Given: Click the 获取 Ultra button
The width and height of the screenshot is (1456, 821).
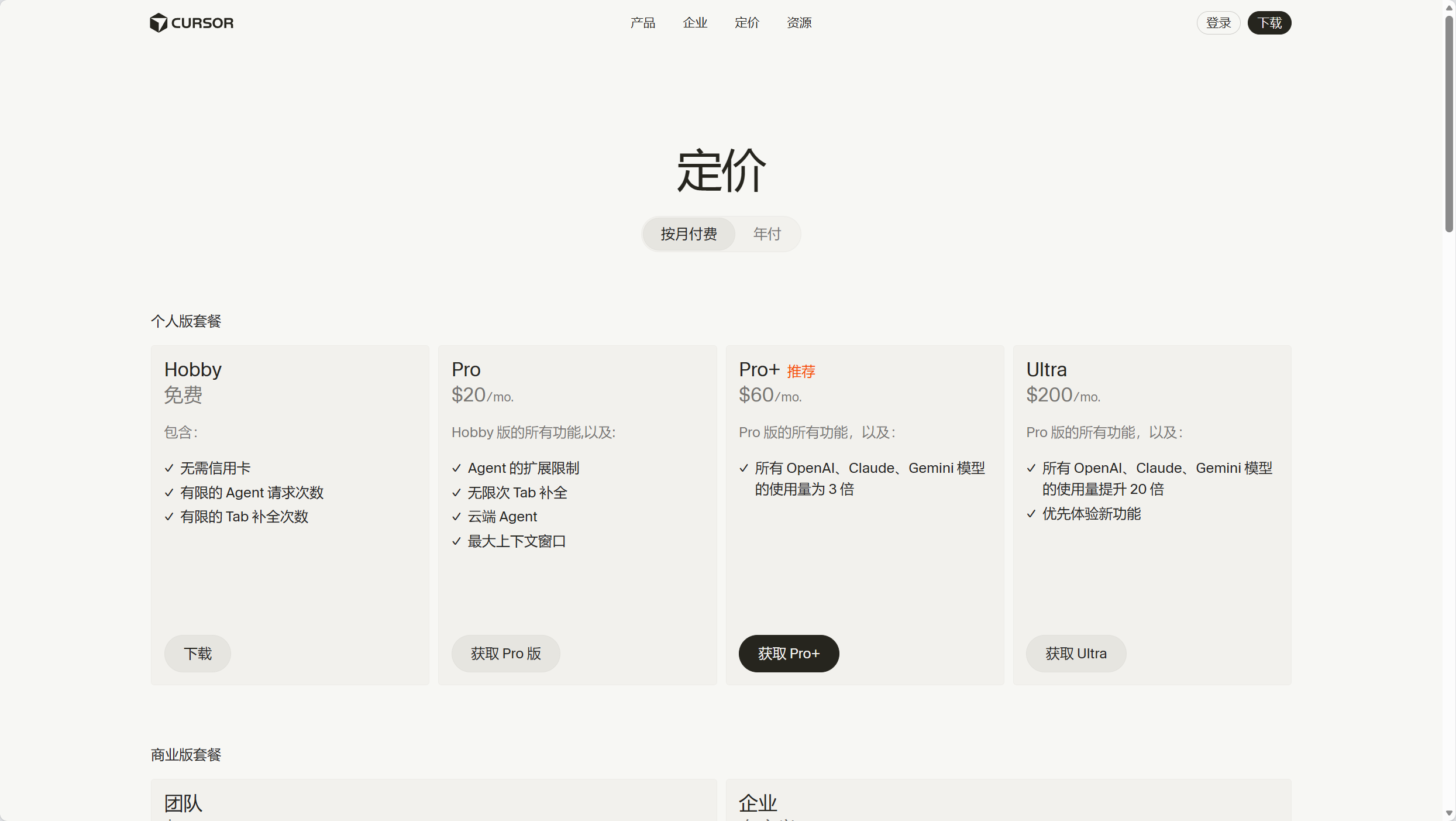Looking at the screenshot, I should 1076,654.
